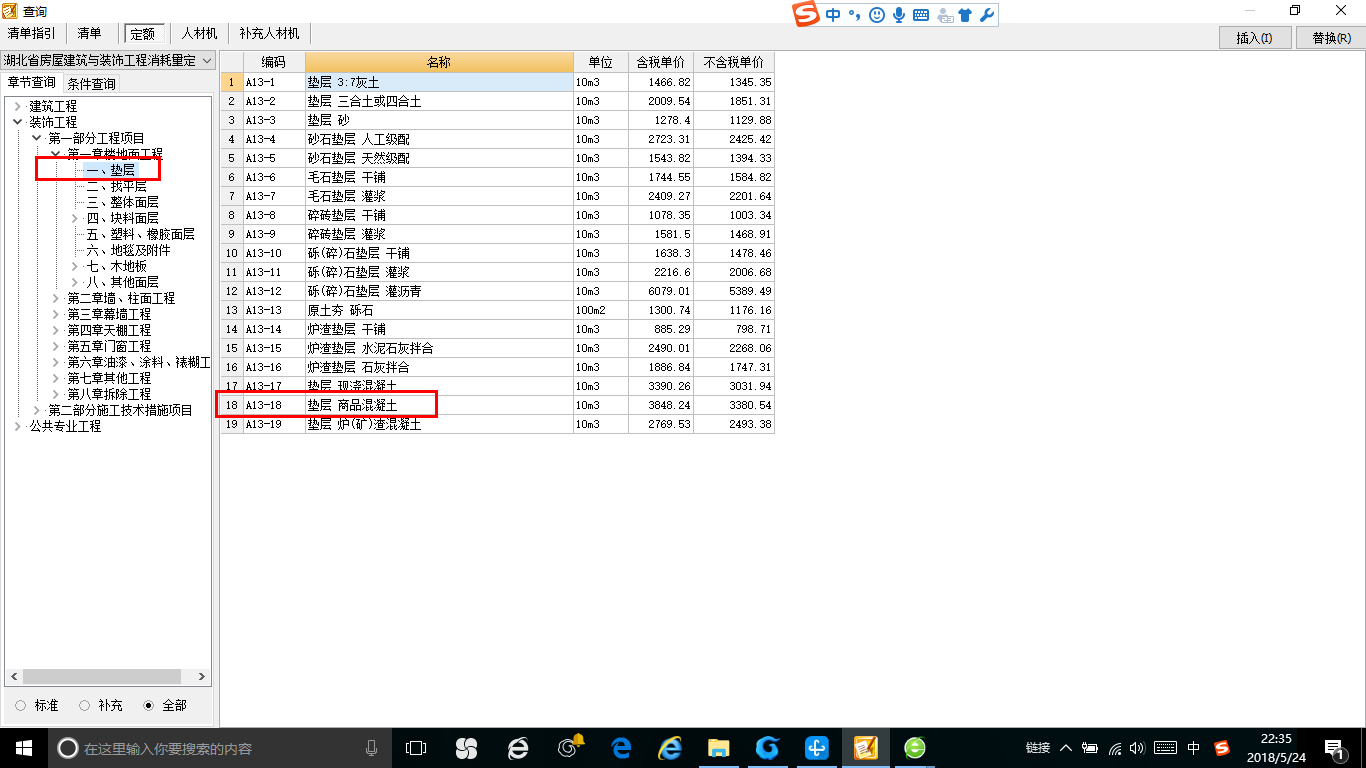
Task: Switch to 补充人材机 tab
Action: point(269,34)
